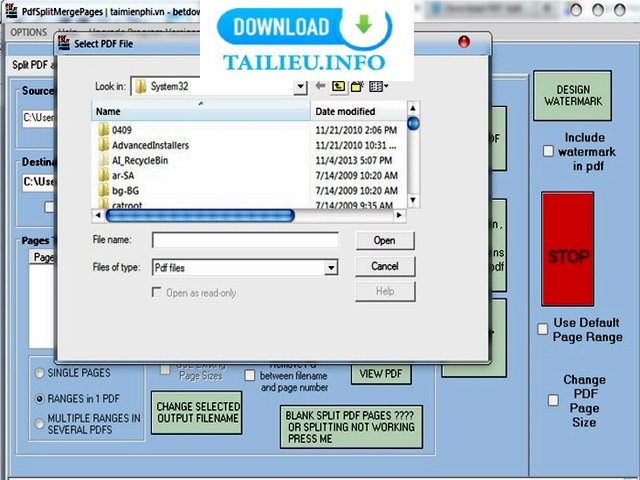
Task: Click VIEW PDF button
Action: (381, 373)
